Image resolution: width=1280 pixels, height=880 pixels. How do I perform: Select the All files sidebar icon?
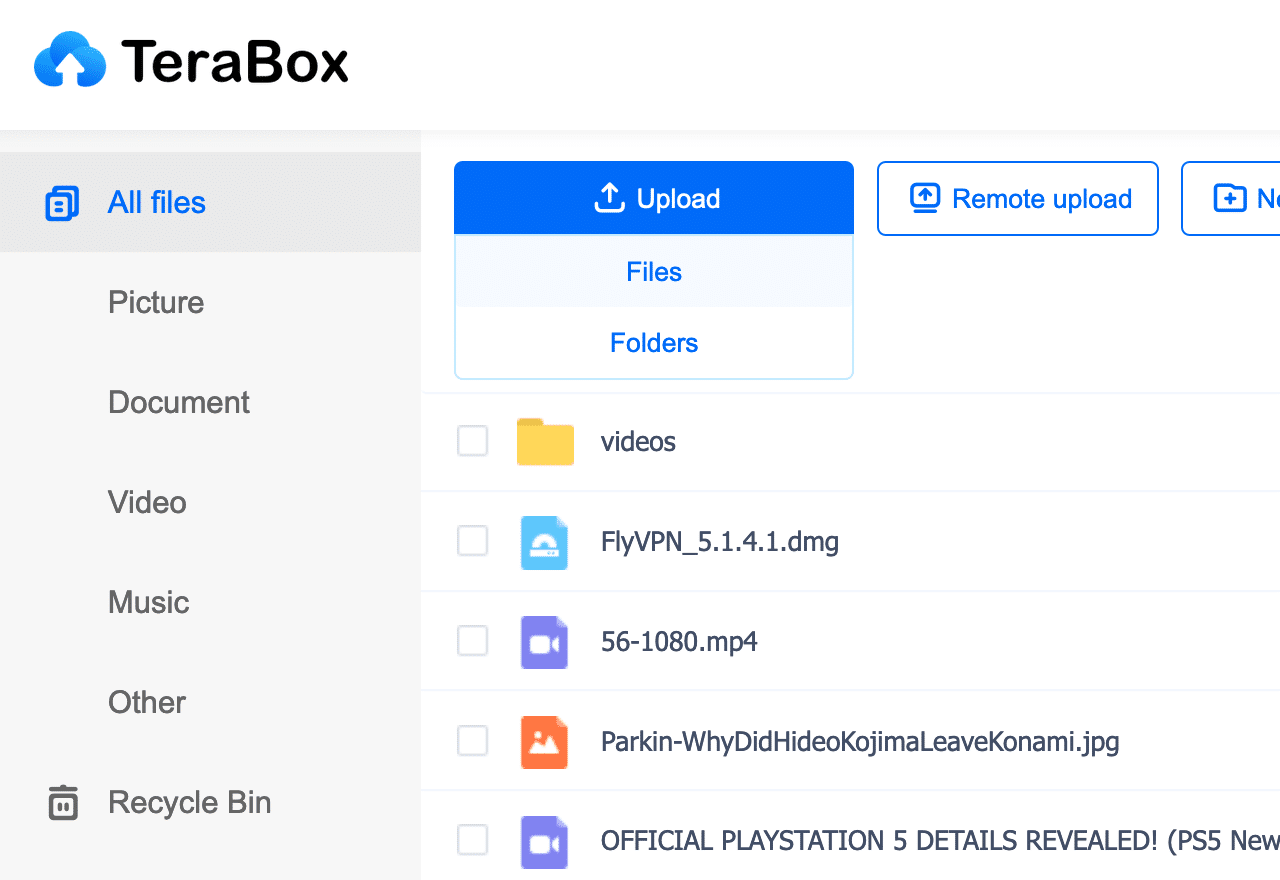click(61, 202)
